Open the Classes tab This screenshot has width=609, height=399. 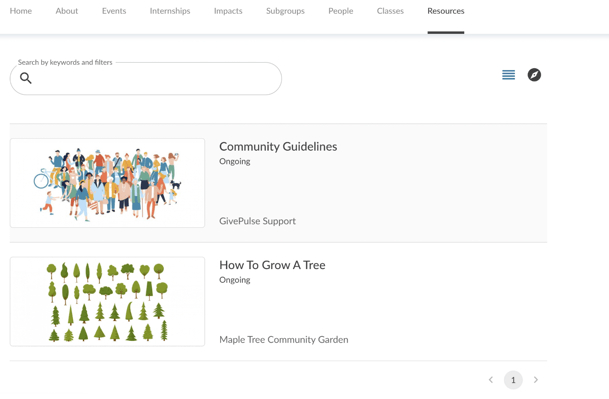coord(390,11)
